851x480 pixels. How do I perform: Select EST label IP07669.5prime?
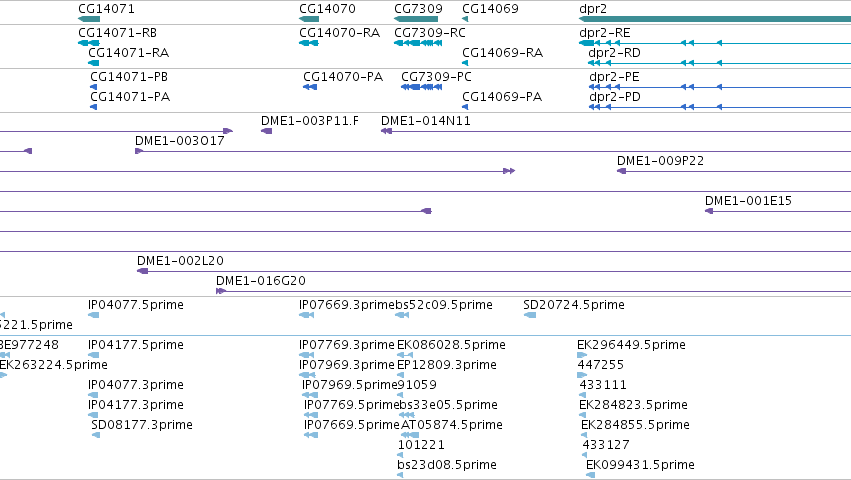tap(352, 425)
